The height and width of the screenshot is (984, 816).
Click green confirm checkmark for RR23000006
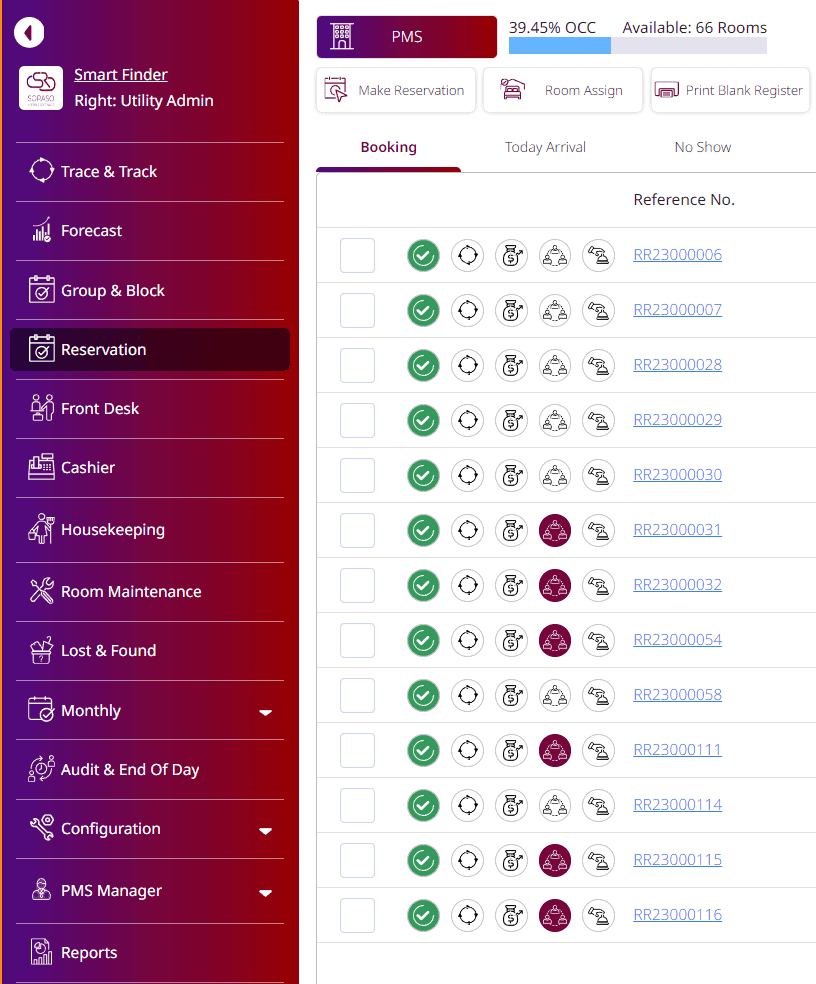coord(423,255)
